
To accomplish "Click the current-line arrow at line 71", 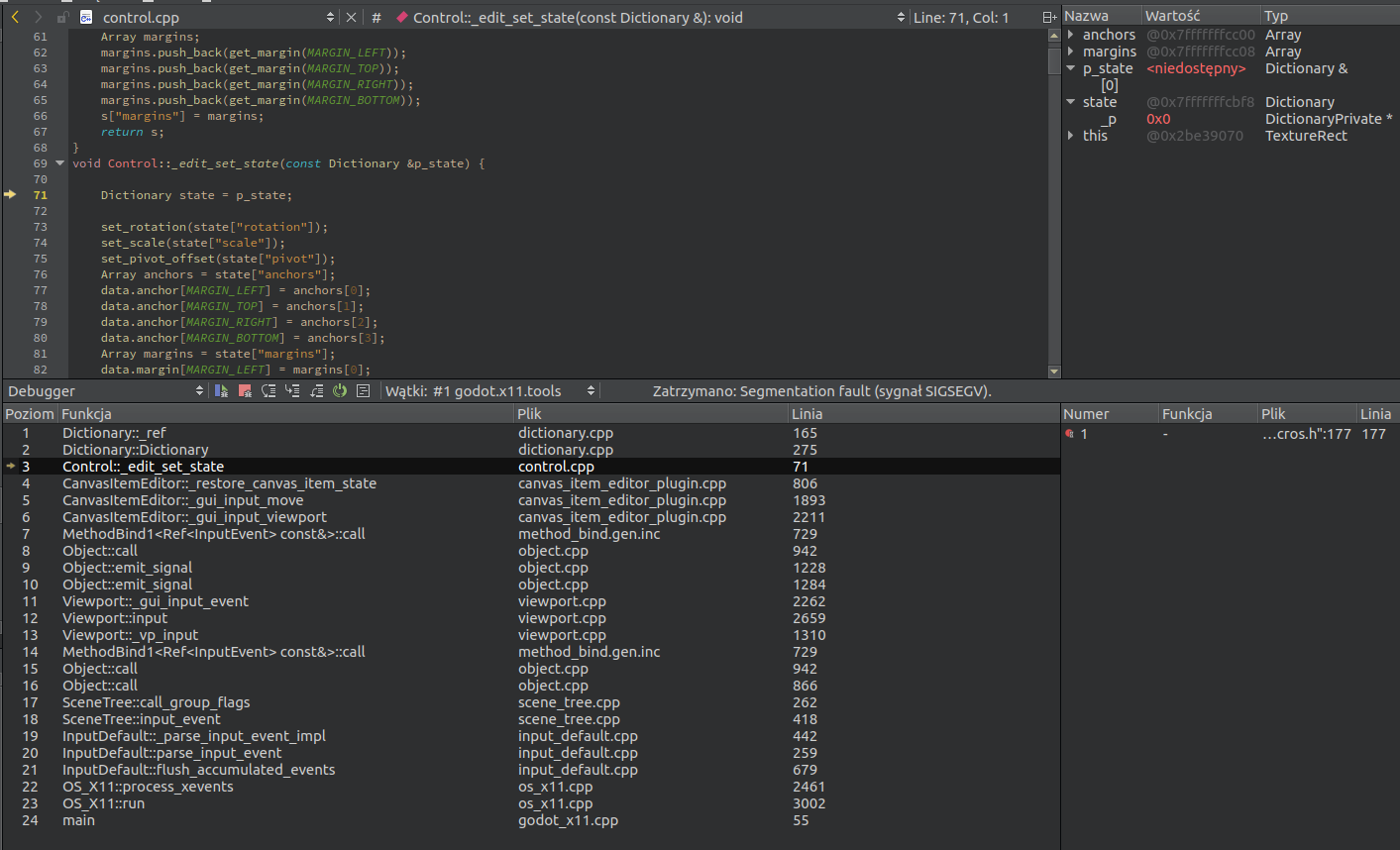I will point(10,194).
